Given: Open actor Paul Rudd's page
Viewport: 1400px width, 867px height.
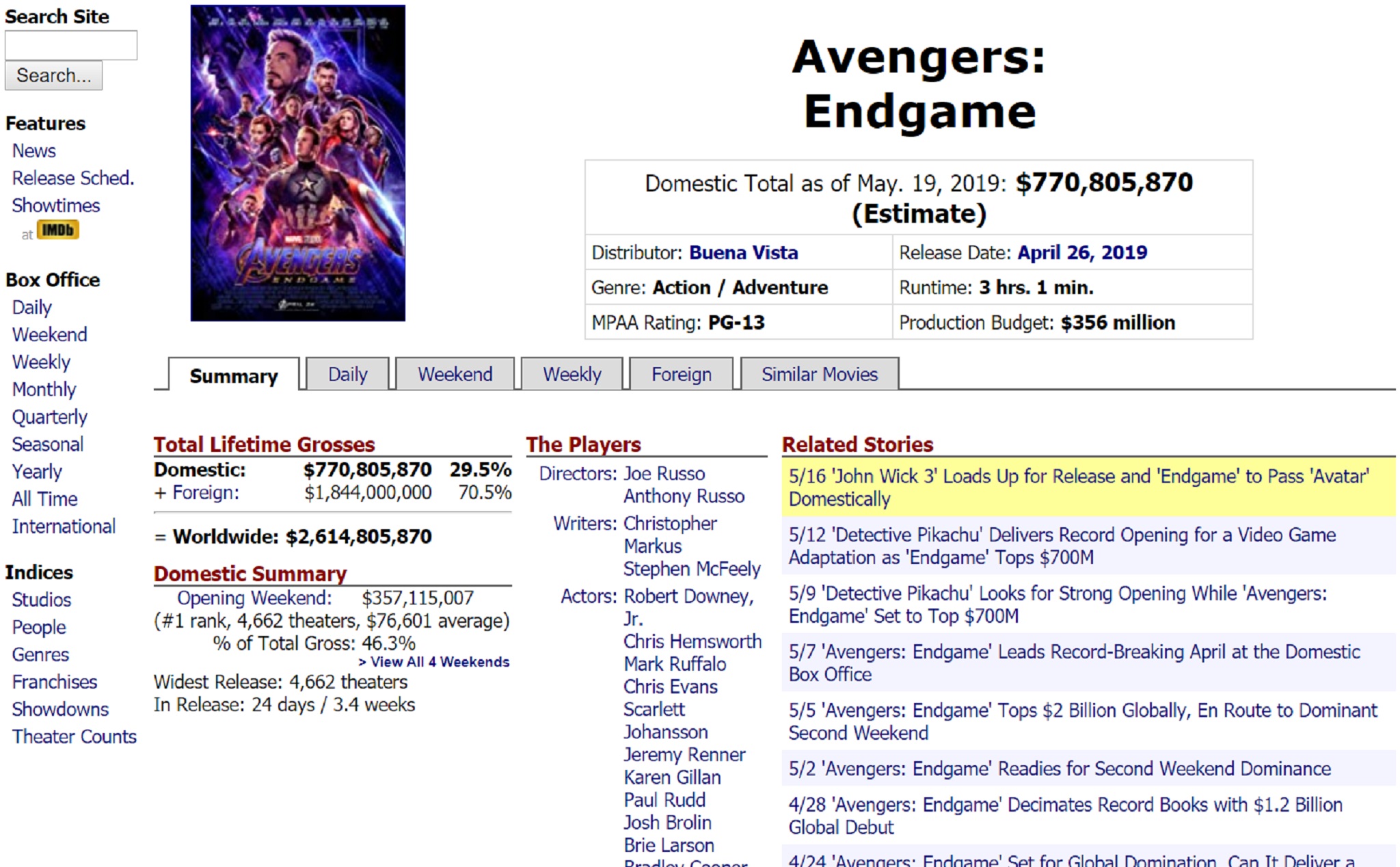Looking at the screenshot, I should (x=664, y=799).
